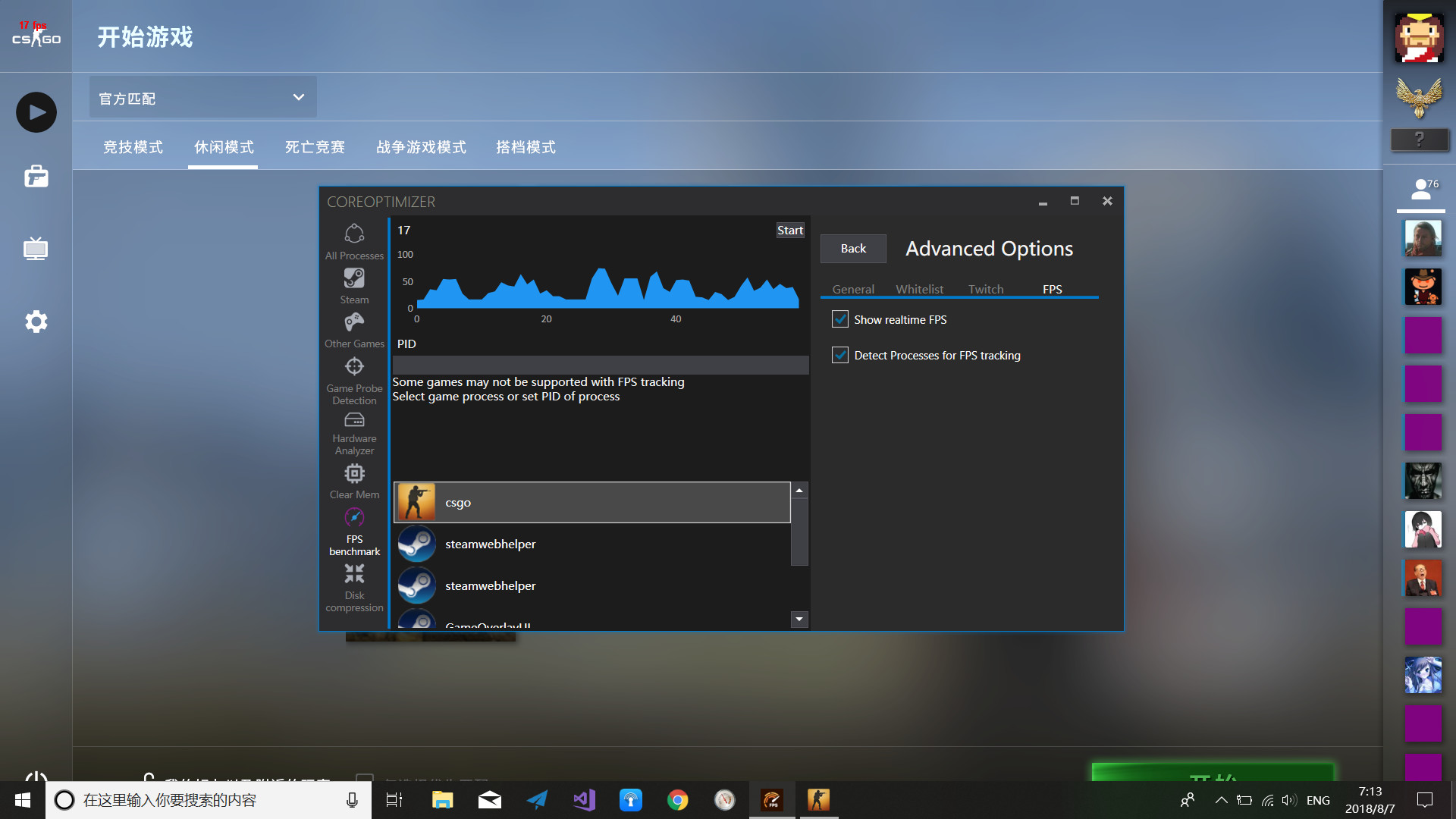Open Windows notification center
This screenshot has width=1456, height=819.
1425,800
